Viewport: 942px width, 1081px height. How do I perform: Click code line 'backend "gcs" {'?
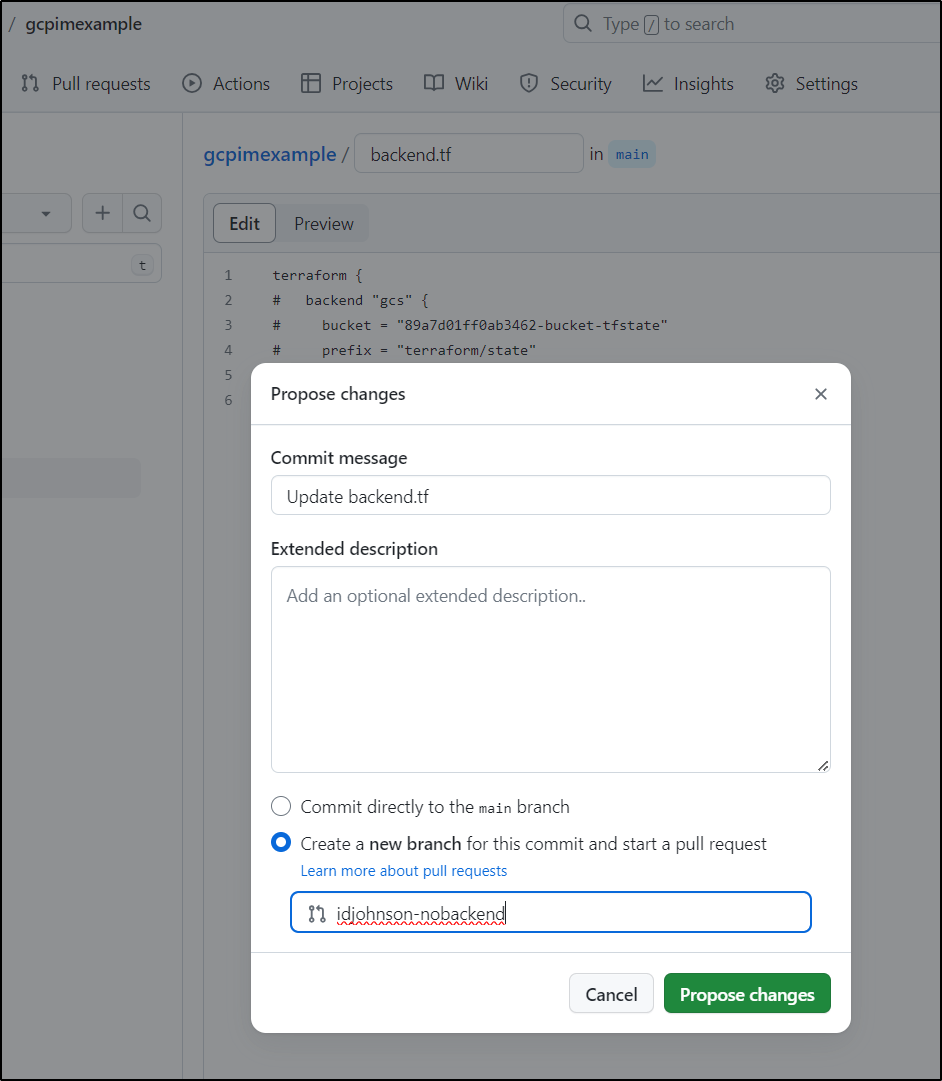click(x=350, y=301)
